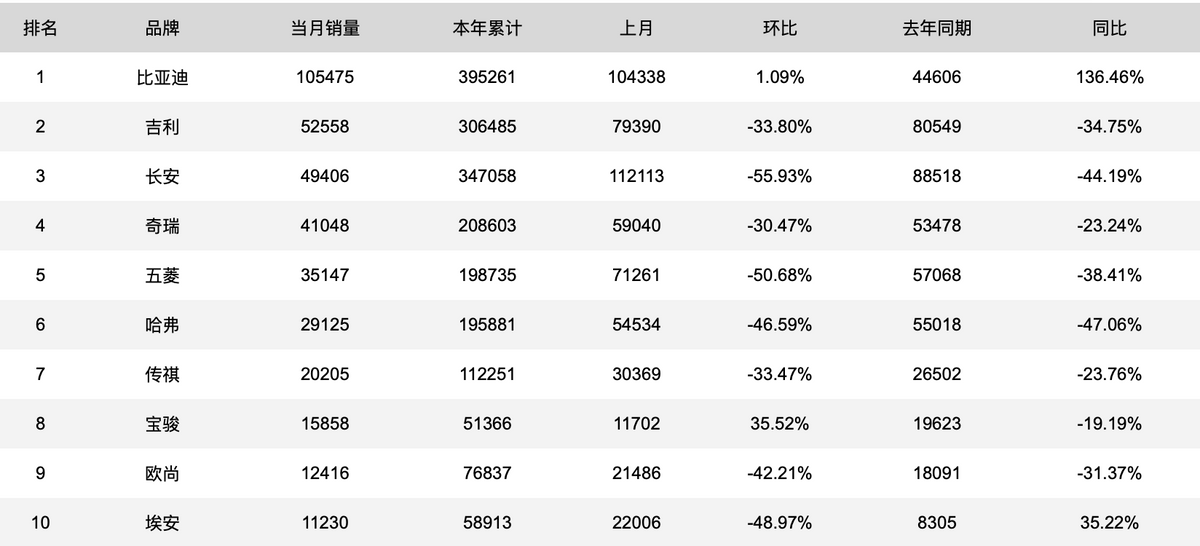The width and height of the screenshot is (1200, 546).
Task: Click the 哈弗 brand name
Action: (162, 325)
